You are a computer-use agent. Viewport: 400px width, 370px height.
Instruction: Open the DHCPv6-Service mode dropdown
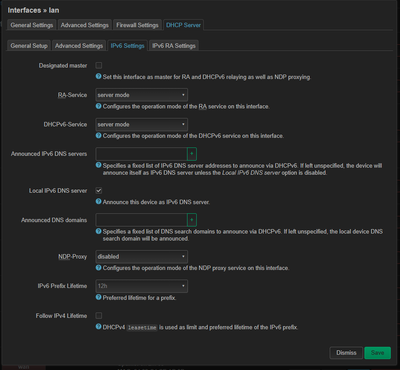click(141, 124)
